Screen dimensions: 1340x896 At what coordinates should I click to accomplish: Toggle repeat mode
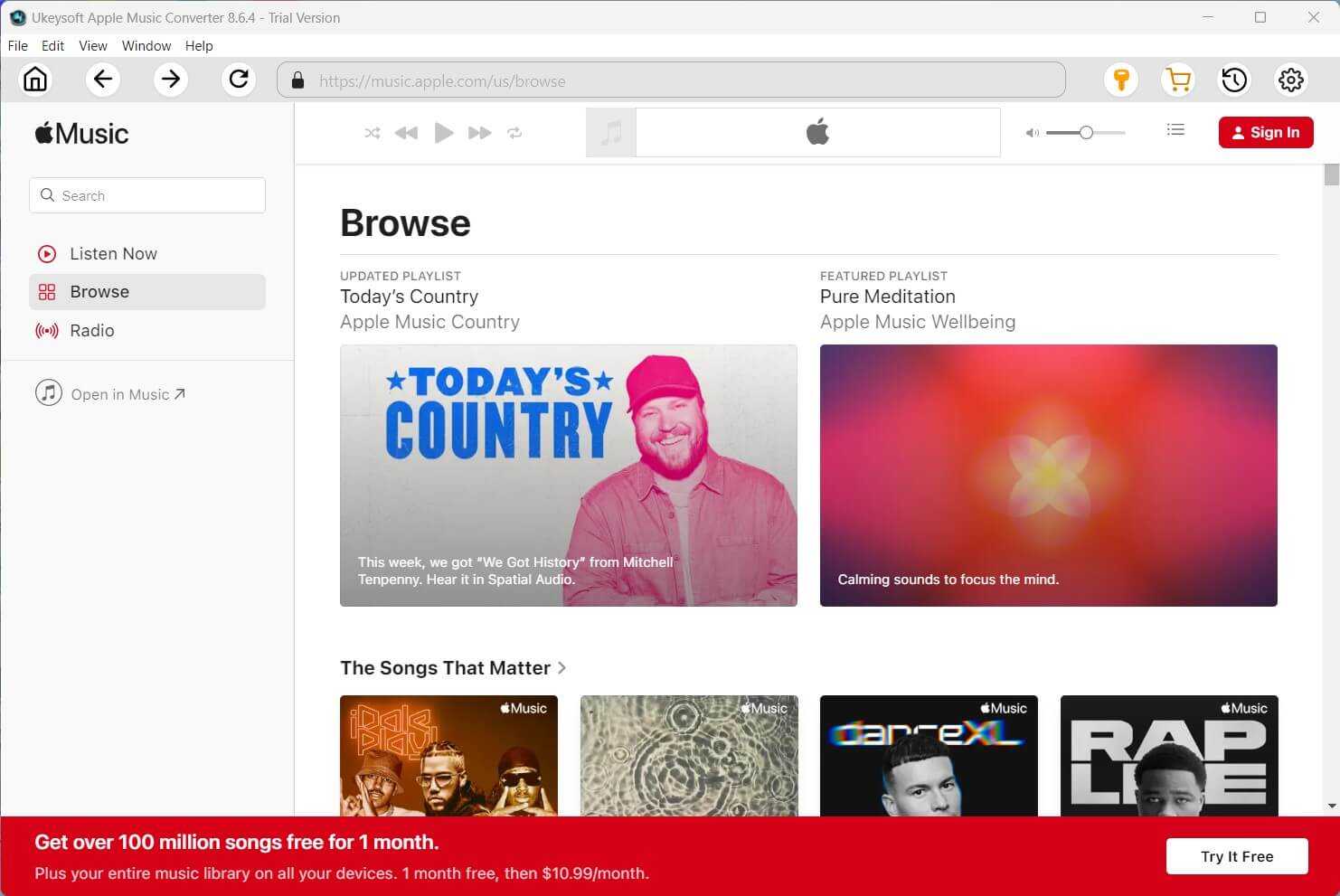[x=514, y=133]
